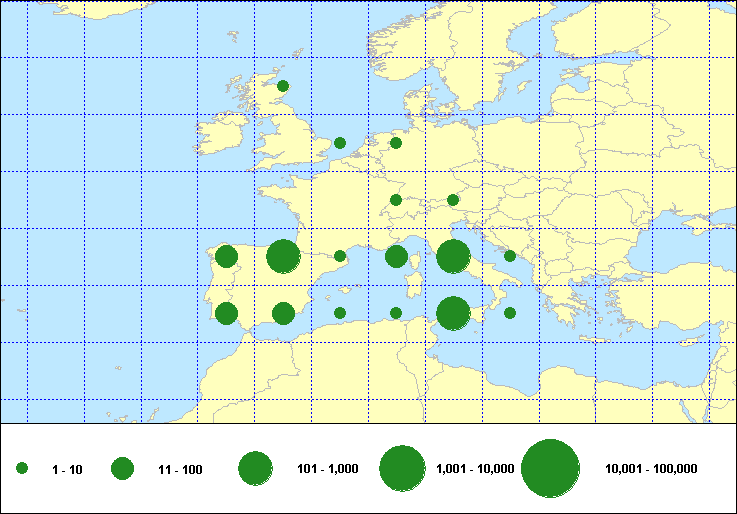Select the small dot off eastern England
The height and width of the screenshot is (514, 737).
[340, 143]
